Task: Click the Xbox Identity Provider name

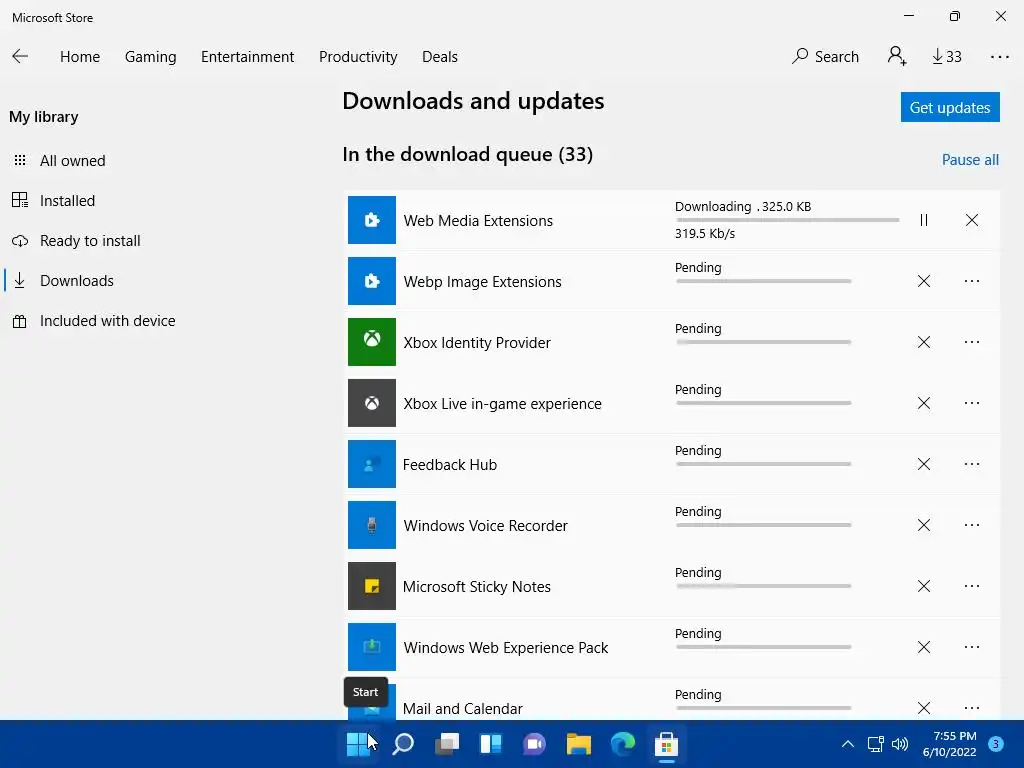Action: pos(477,343)
